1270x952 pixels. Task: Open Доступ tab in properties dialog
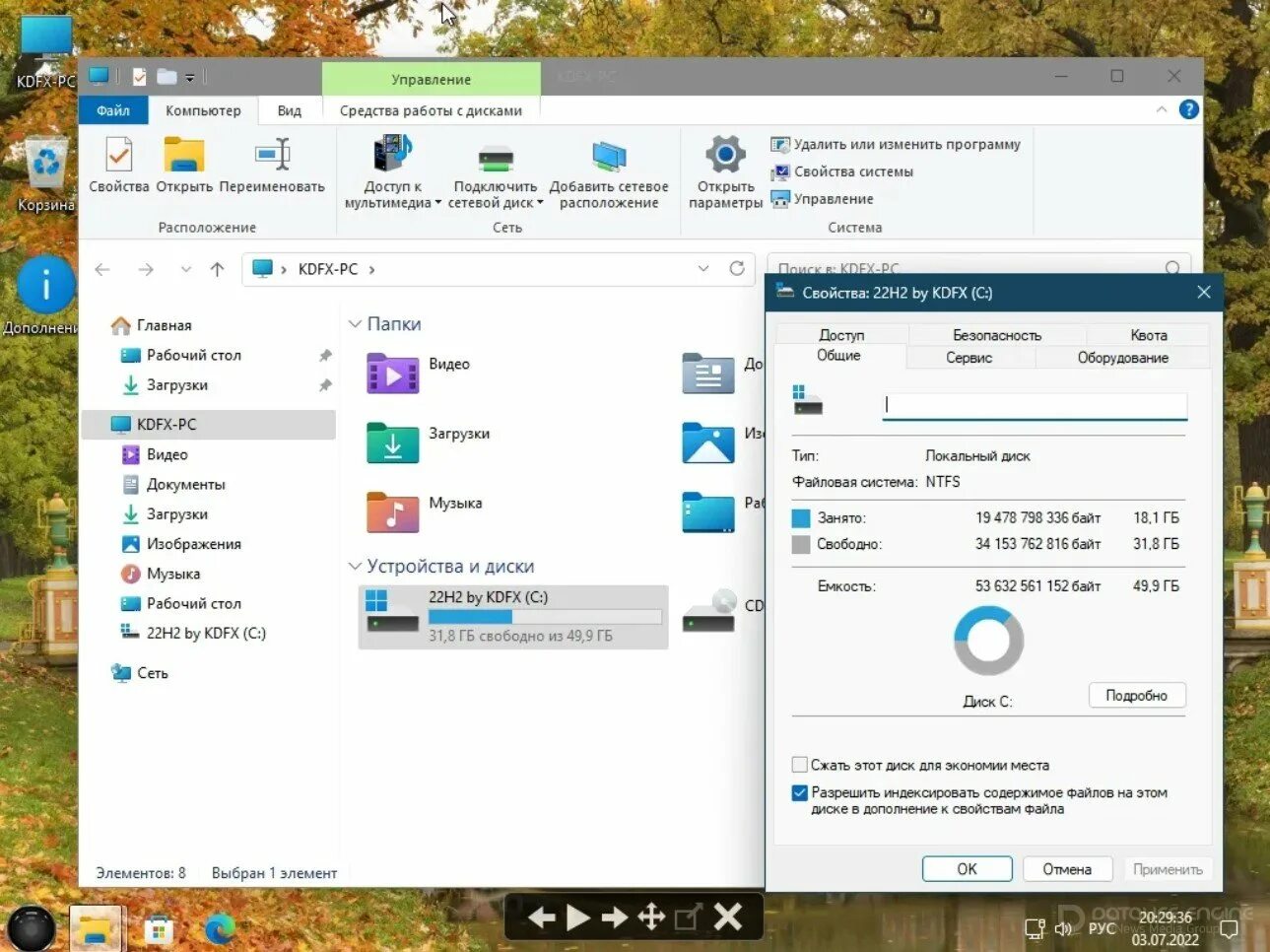click(x=841, y=335)
